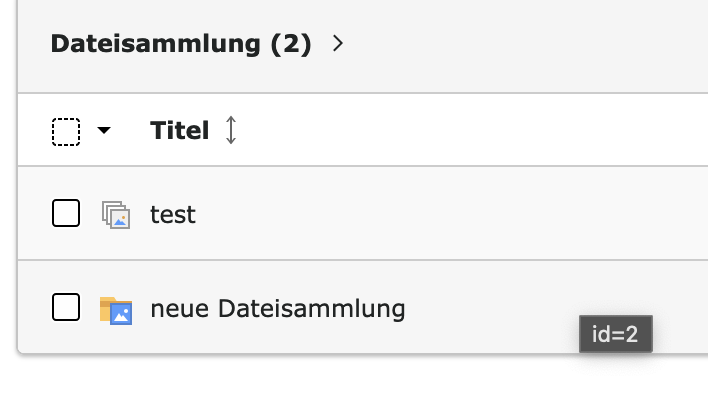Click the static image collection icon beside test

coord(116,215)
